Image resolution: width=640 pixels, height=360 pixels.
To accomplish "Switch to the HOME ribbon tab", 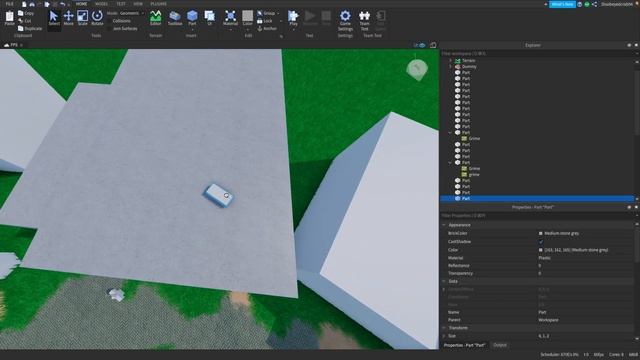I will pos(81,4).
